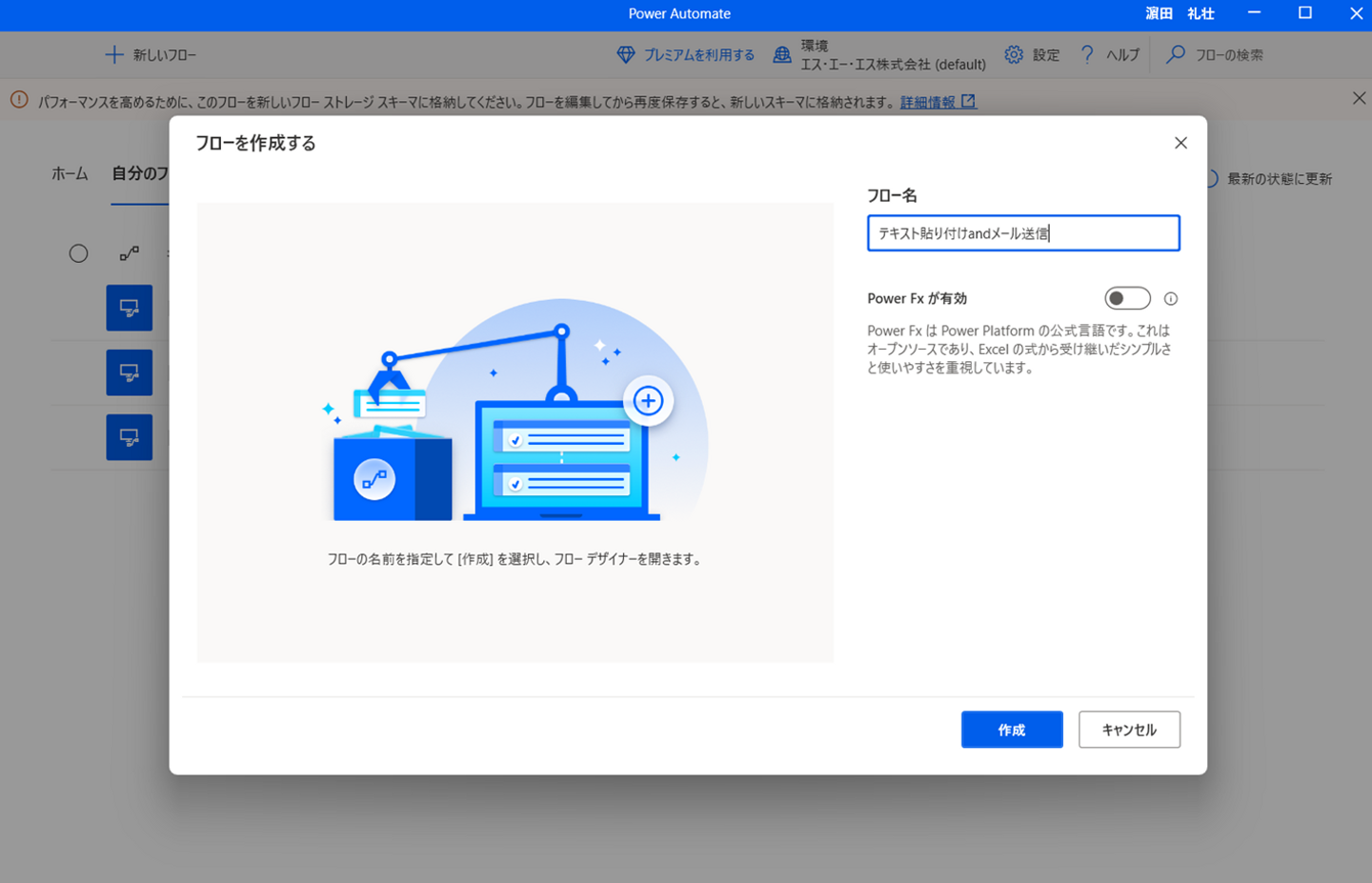Maximize the Power Automate window

click(1305, 13)
